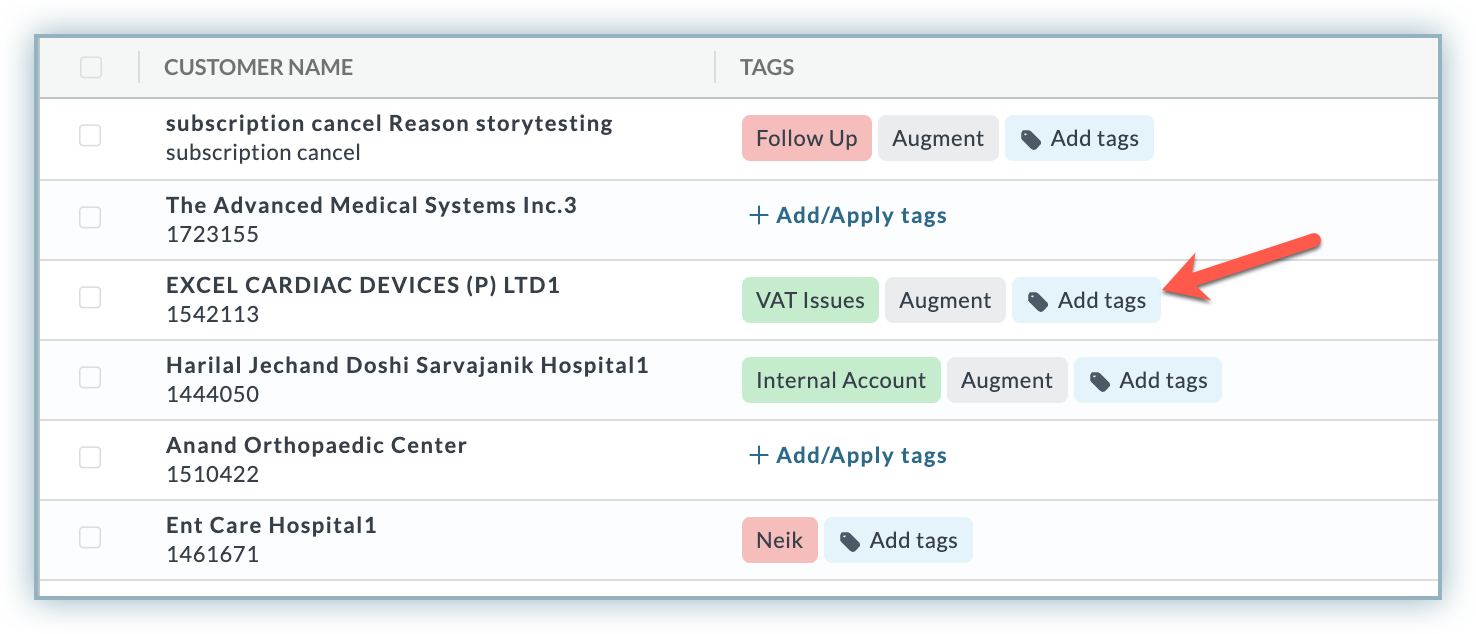Click the Follow Up tag

click(x=807, y=138)
